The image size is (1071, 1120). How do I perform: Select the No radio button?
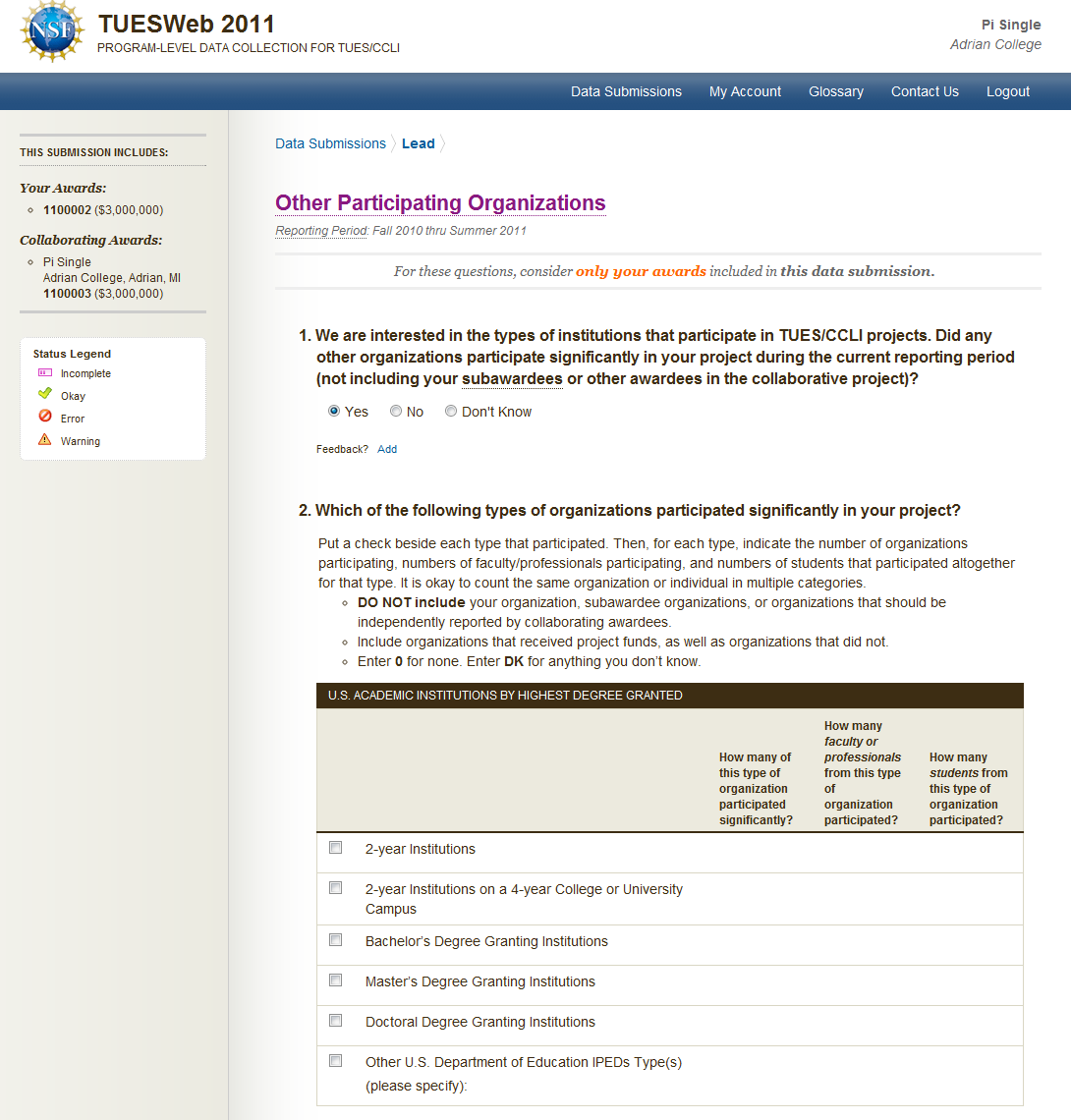click(x=396, y=412)
